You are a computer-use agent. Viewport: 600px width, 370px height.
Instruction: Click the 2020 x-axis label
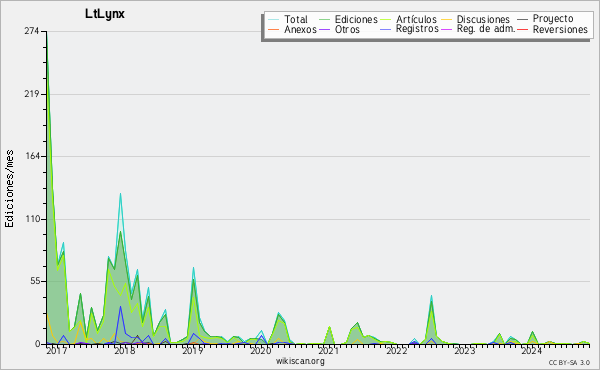coord(261,350)
